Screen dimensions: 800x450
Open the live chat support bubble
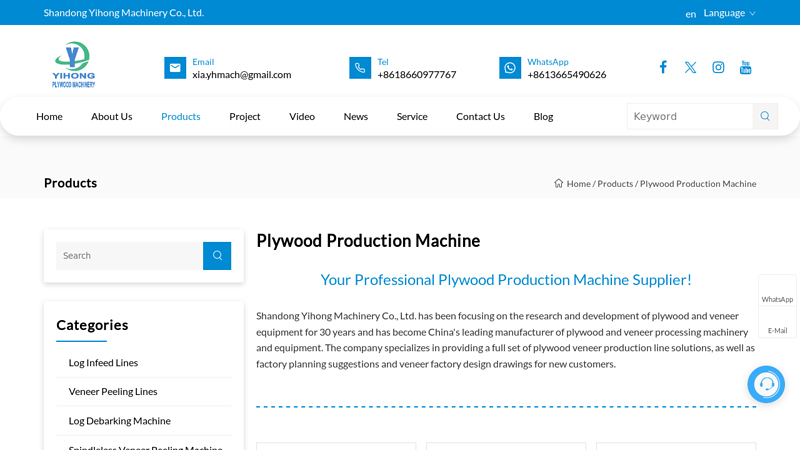pyautogui.click(x=766, y=384)
